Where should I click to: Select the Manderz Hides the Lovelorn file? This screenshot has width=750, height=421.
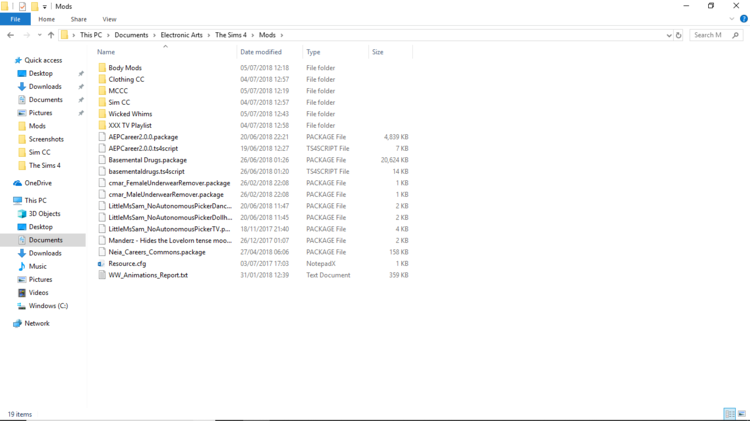[170, 241]
